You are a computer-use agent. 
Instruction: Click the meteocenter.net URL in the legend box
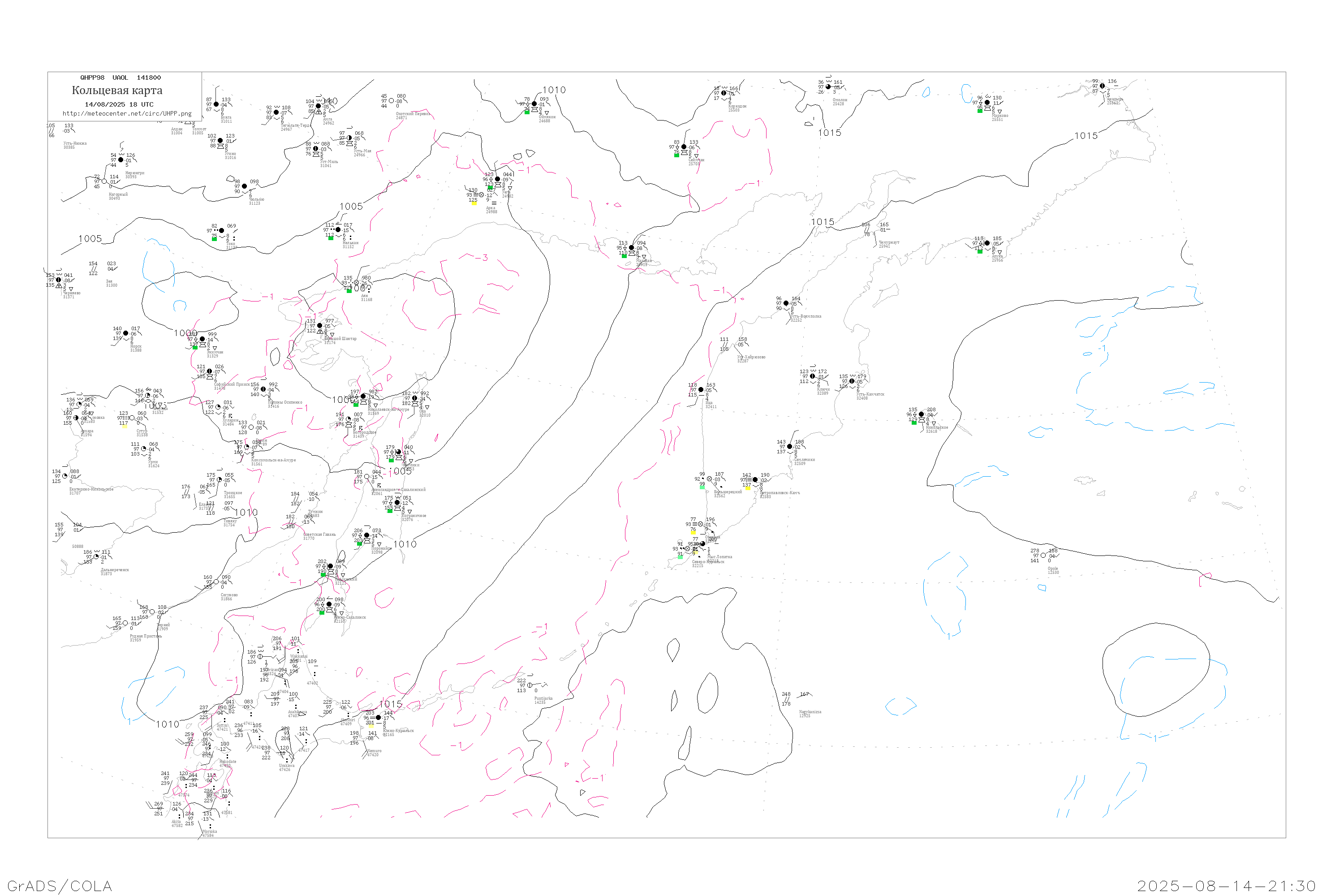tap(127, 114)
